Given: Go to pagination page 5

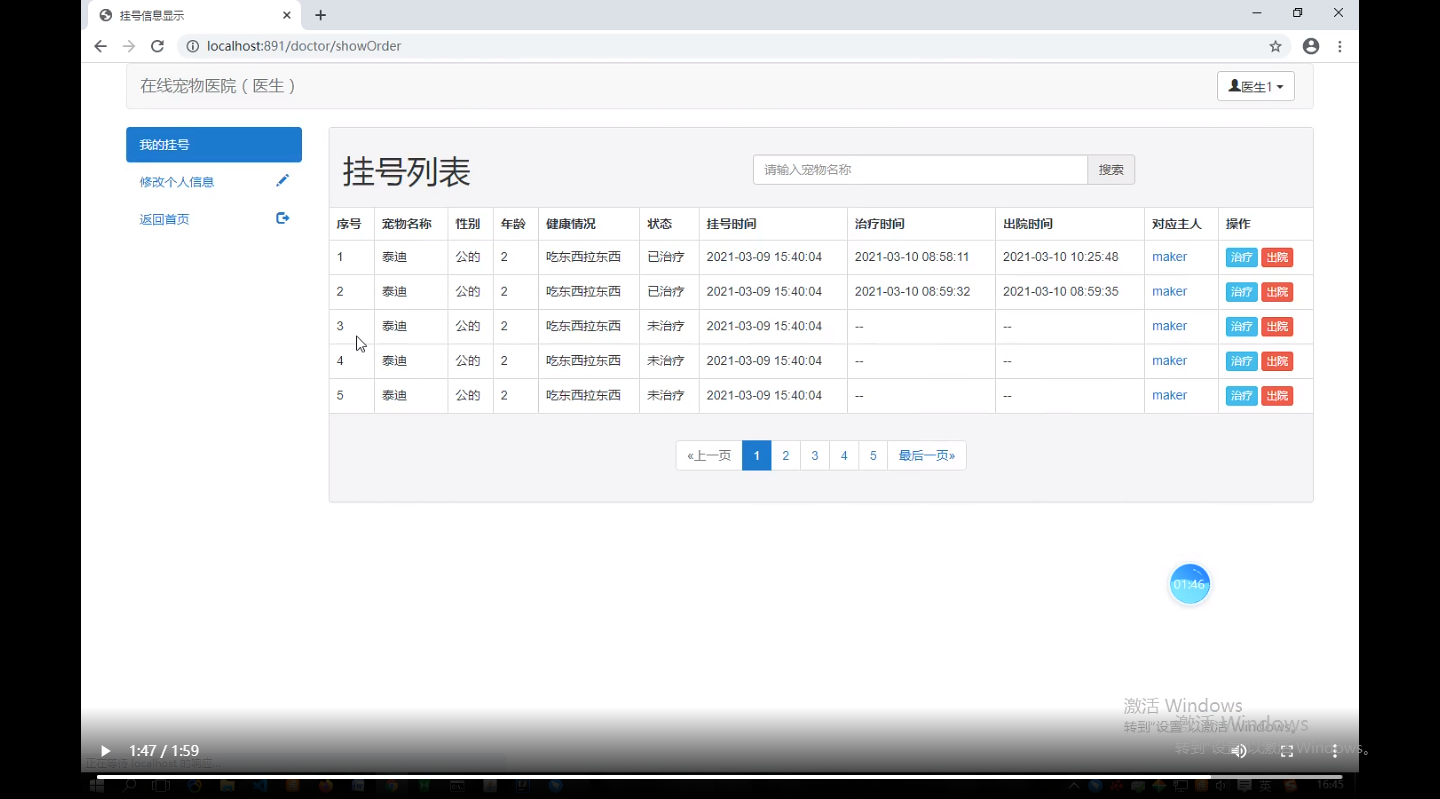Looking at the screenshot, I should tap(873, 456).
